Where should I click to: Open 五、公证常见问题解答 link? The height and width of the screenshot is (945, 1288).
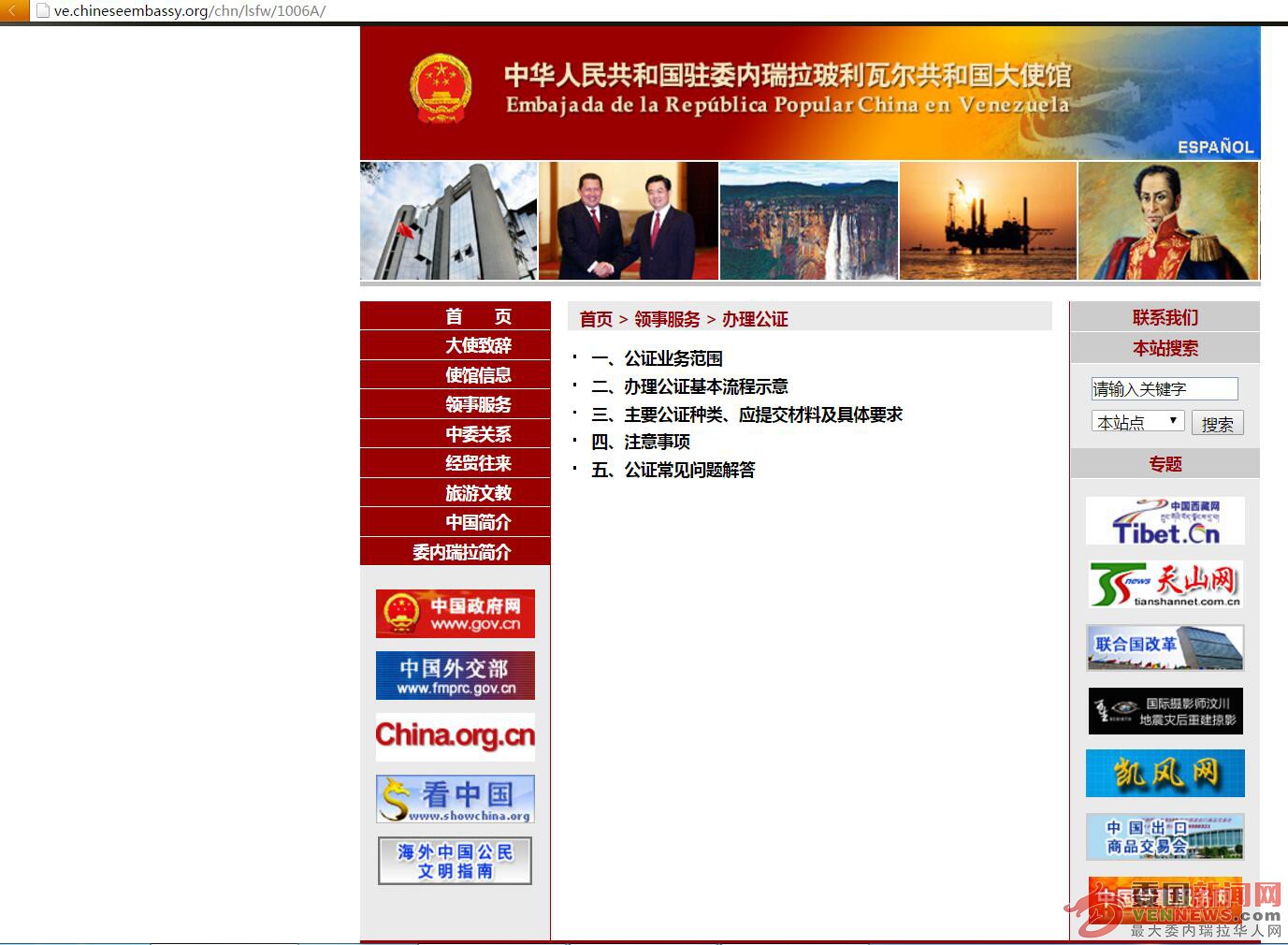[673, 470]
